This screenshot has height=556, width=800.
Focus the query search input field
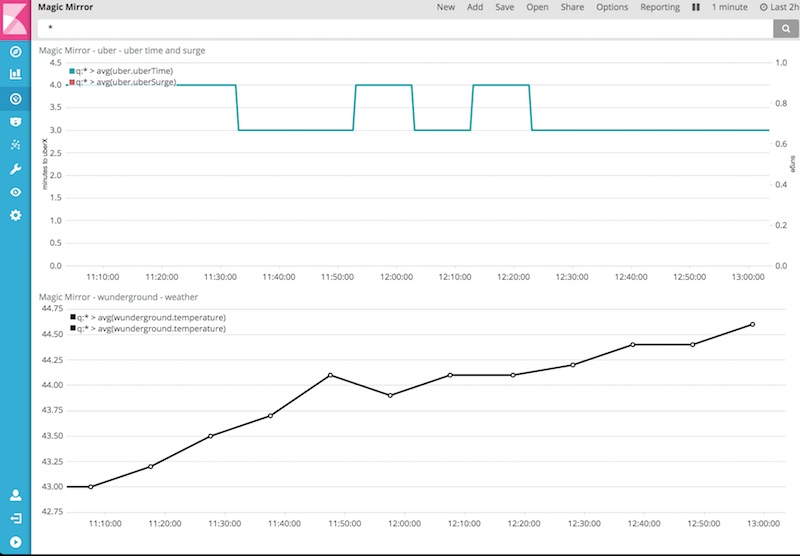click(x=406, y=29)
